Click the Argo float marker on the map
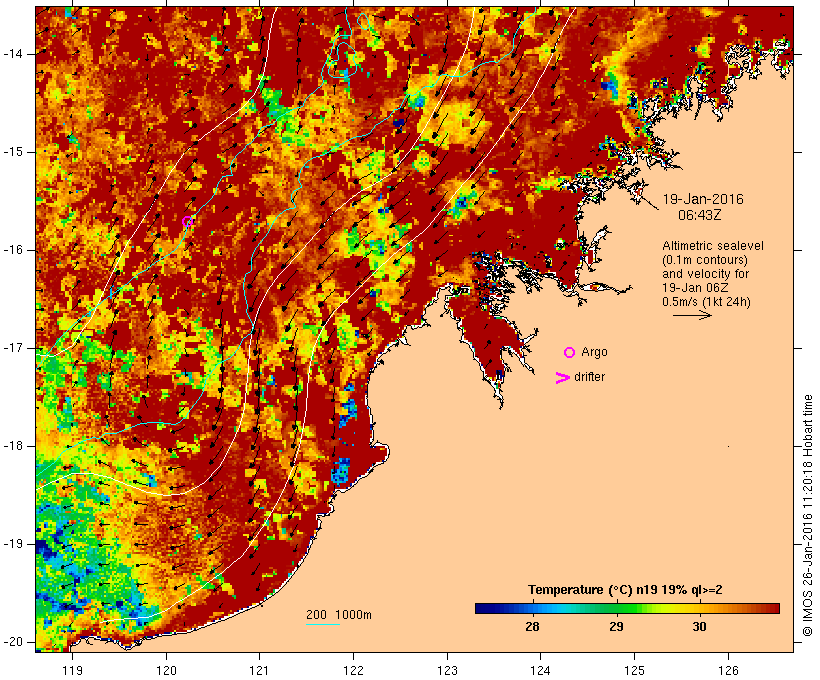Screen dimensions: 820x680 pyautogui.click(x=187, y=222)
